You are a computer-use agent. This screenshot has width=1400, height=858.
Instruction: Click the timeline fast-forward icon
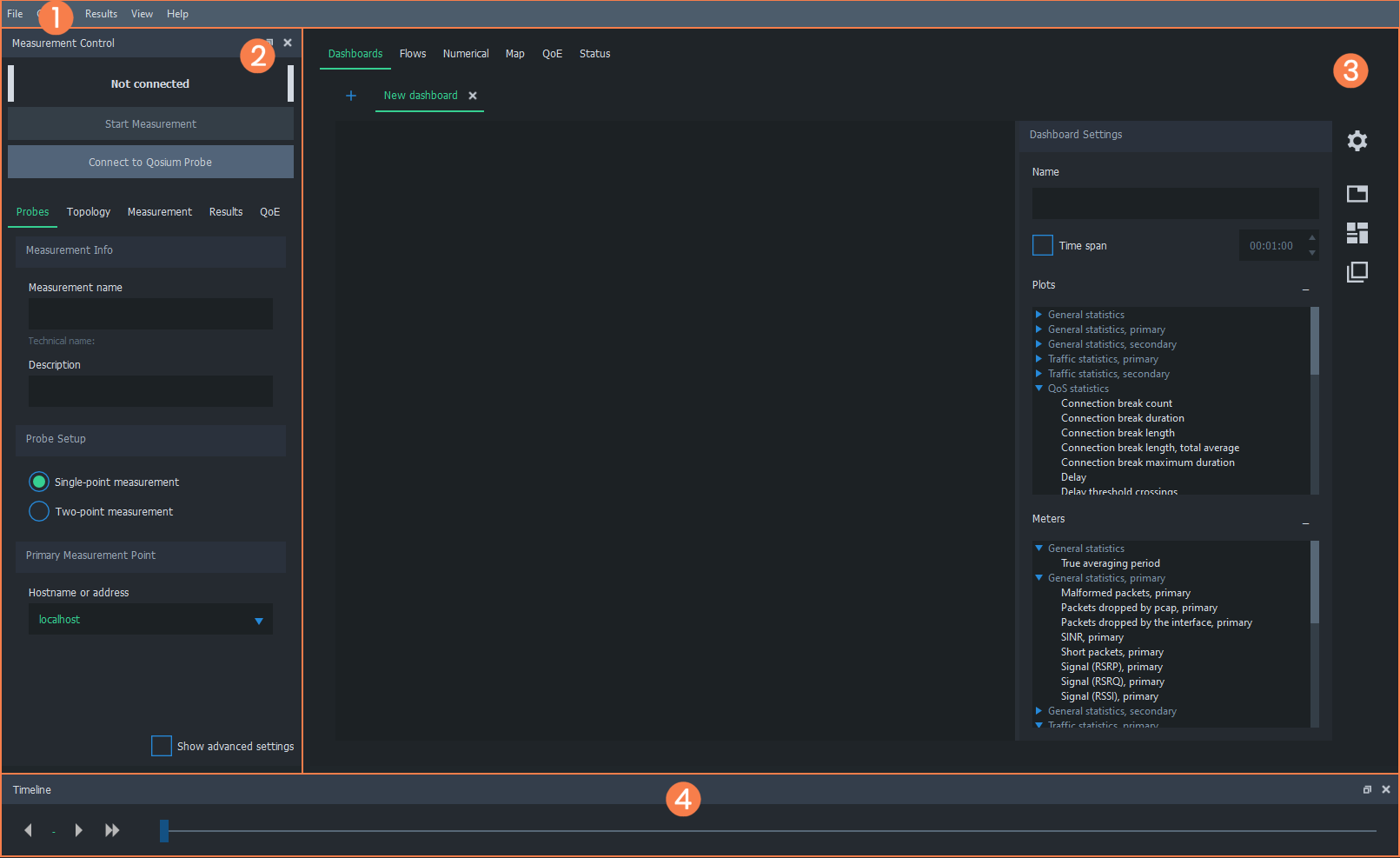pyautogui.click(x=112, y=830)
